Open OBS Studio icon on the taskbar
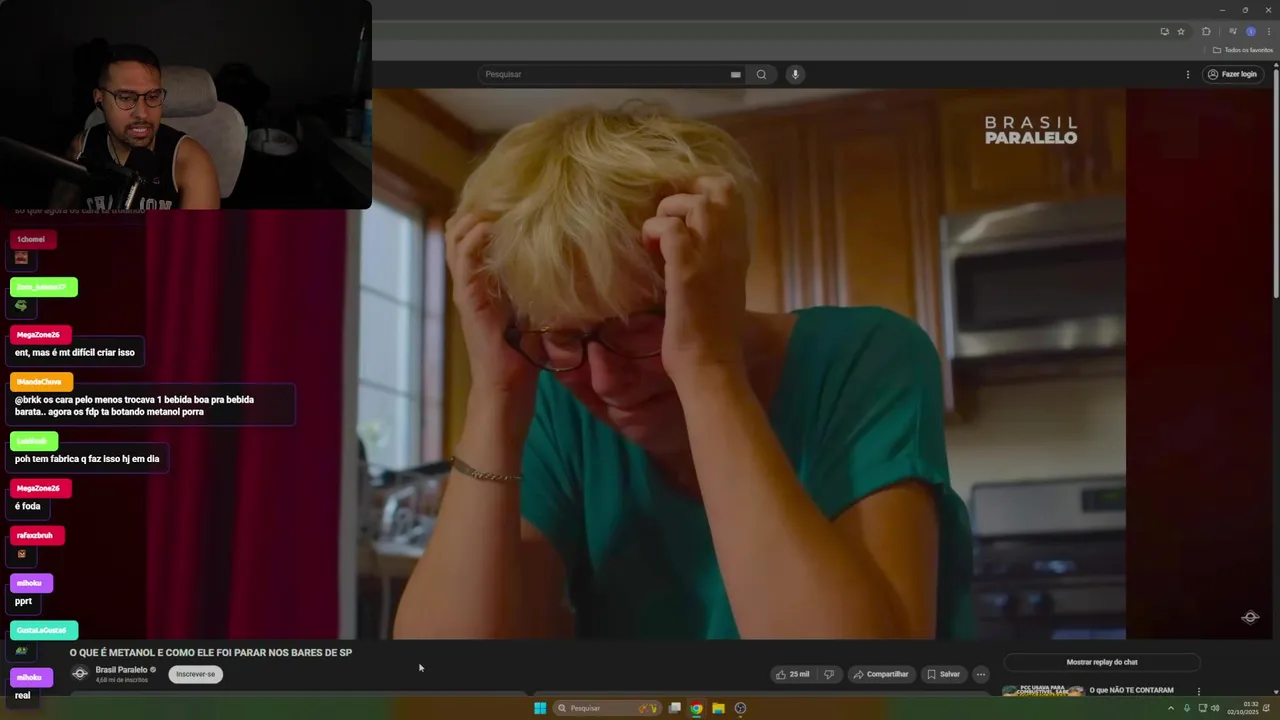The image size is (1280, 720). pyautogui.click(x=740, y=708)
